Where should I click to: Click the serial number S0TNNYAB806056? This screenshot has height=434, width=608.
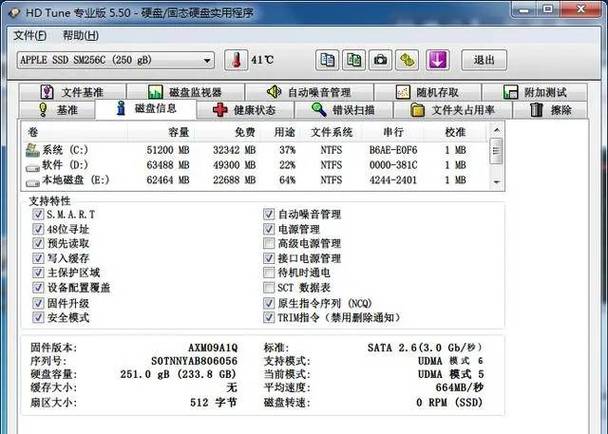point(194,361)
